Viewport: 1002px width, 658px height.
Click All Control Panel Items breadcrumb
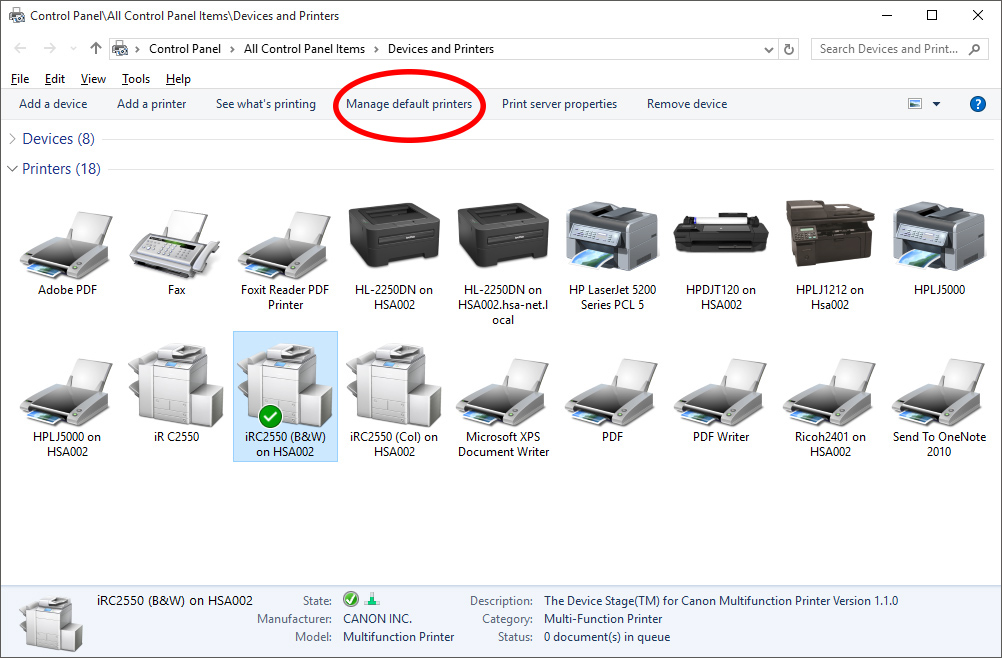coord(304,49)
